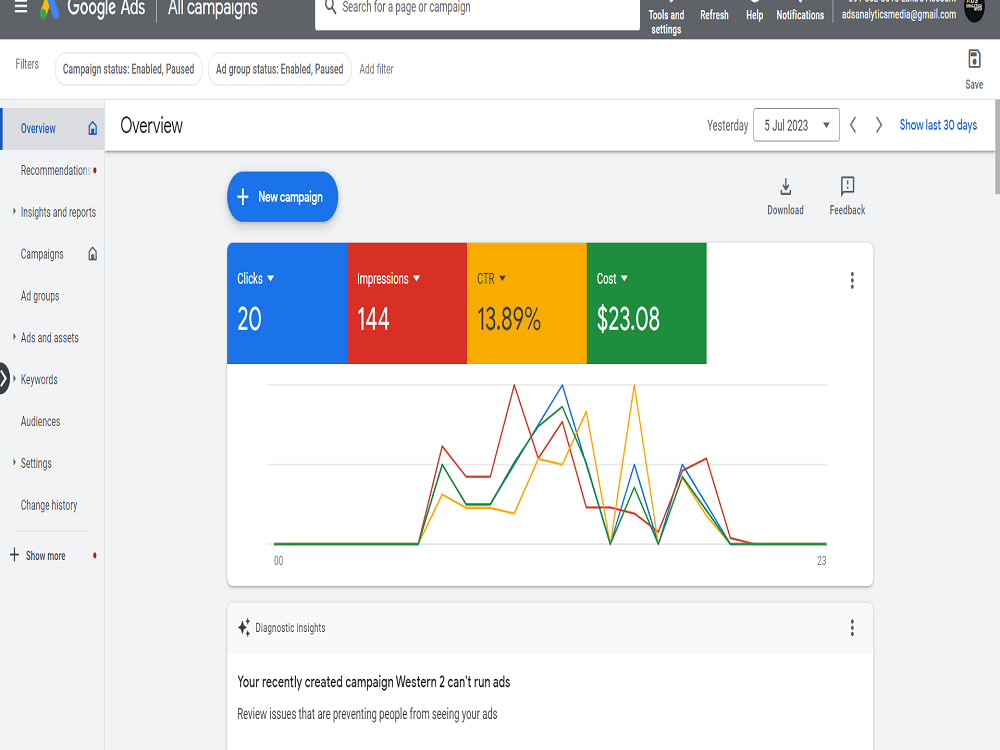Click the account avatar picture
Image resolution: width=1000 pixels, height=750 pixels.
point(974,9)
